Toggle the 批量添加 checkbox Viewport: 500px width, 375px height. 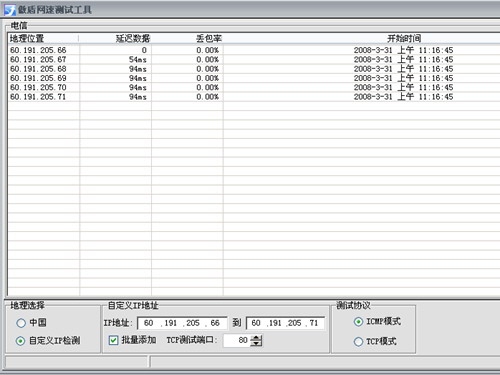[113, 340]
